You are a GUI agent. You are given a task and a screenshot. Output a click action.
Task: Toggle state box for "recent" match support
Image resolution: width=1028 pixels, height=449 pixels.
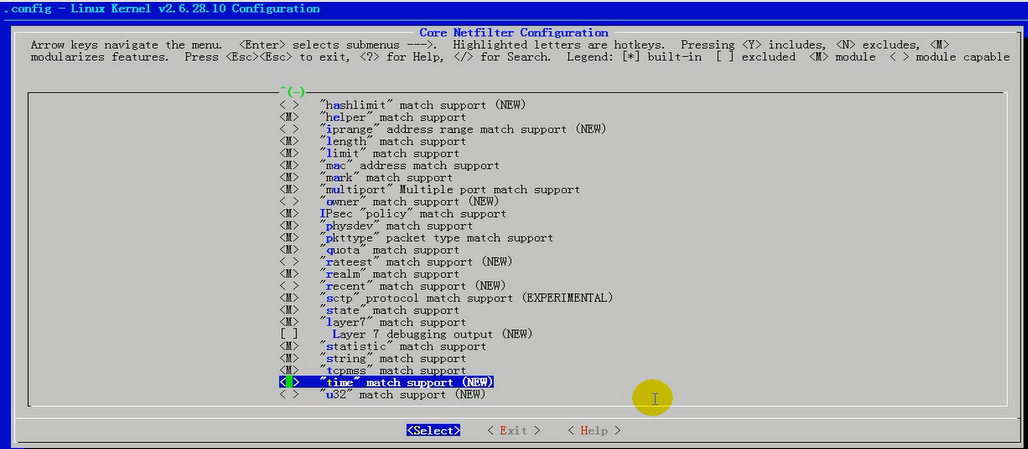point(289,286)
